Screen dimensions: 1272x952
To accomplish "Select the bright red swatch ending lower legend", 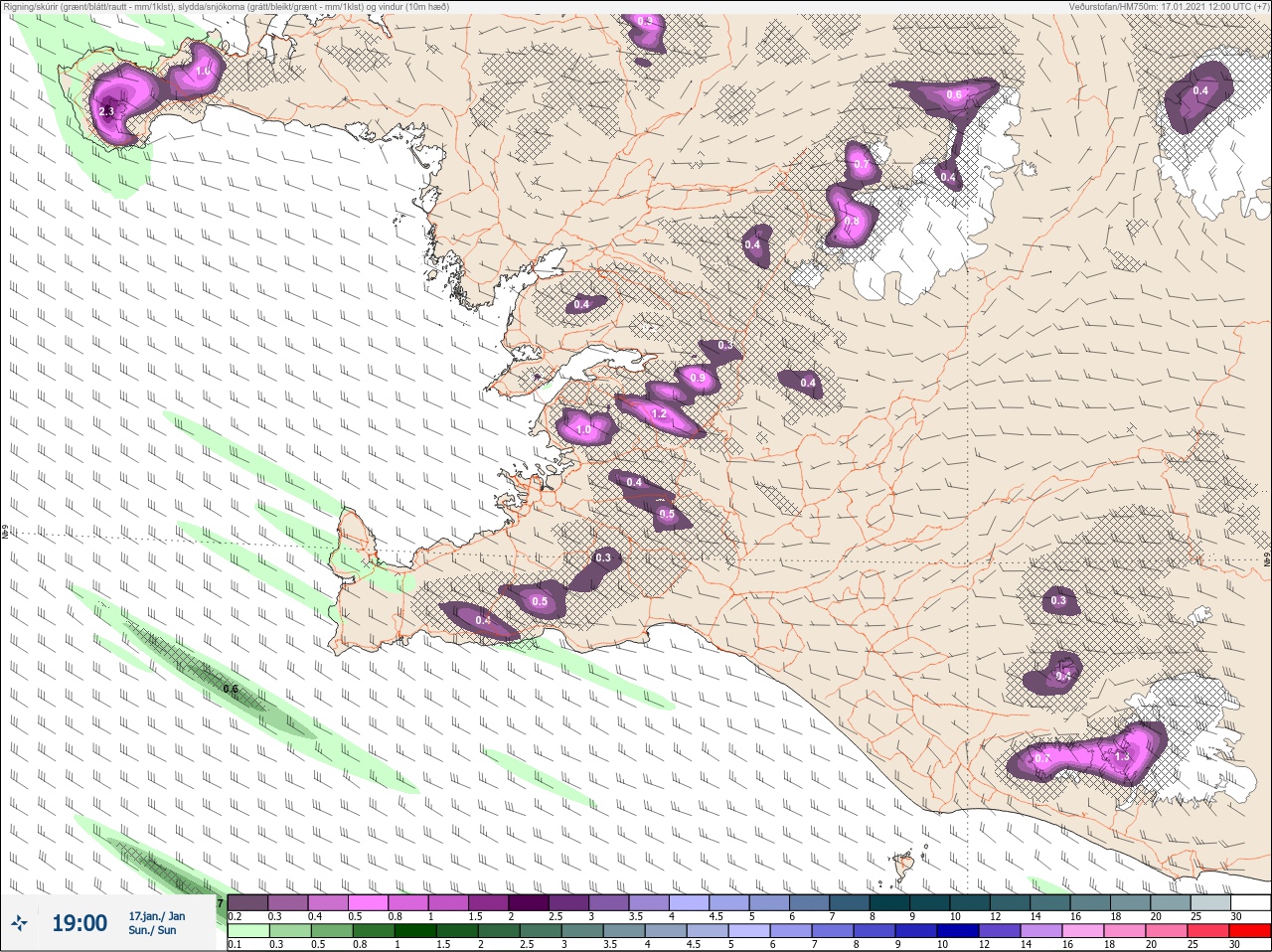I will tap(1251, 930).
